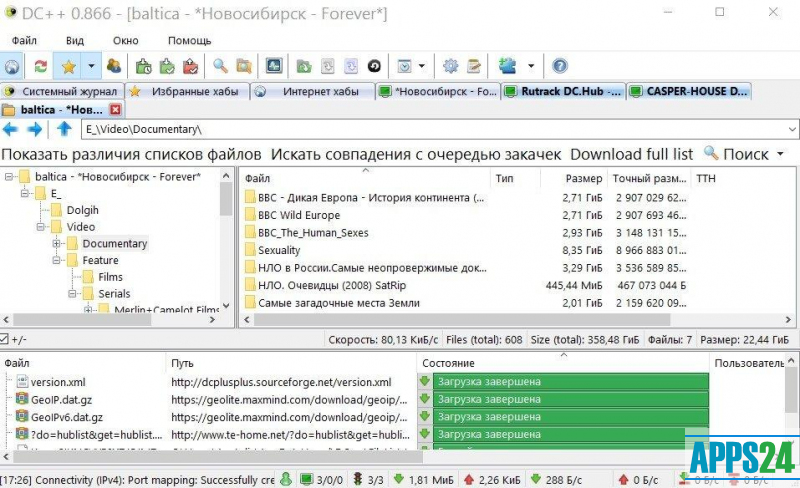Image resolution: width=800 pixels, height=488 pixels.
Task: Click Показать различия списков файлов
Action: pyautogui.click(x=131, y=154)
